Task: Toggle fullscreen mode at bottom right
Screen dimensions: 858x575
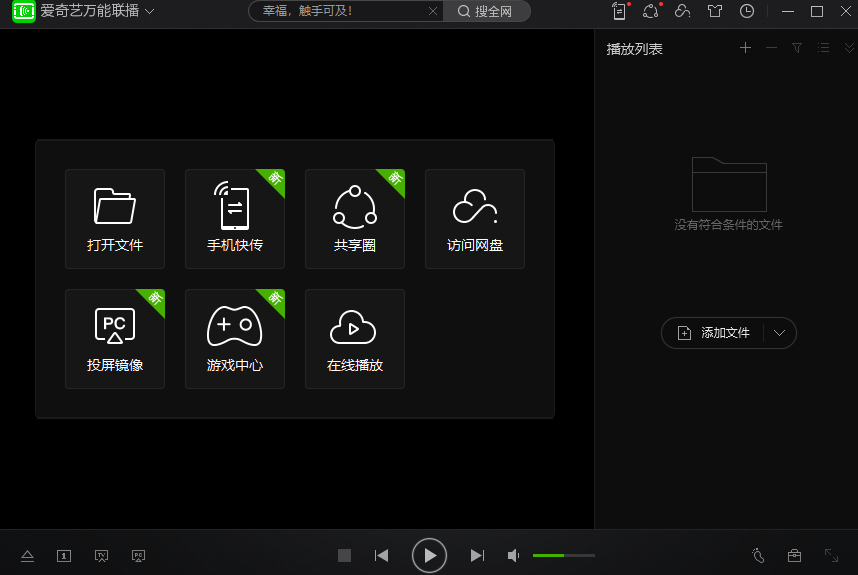Action: tap(831, 555)
